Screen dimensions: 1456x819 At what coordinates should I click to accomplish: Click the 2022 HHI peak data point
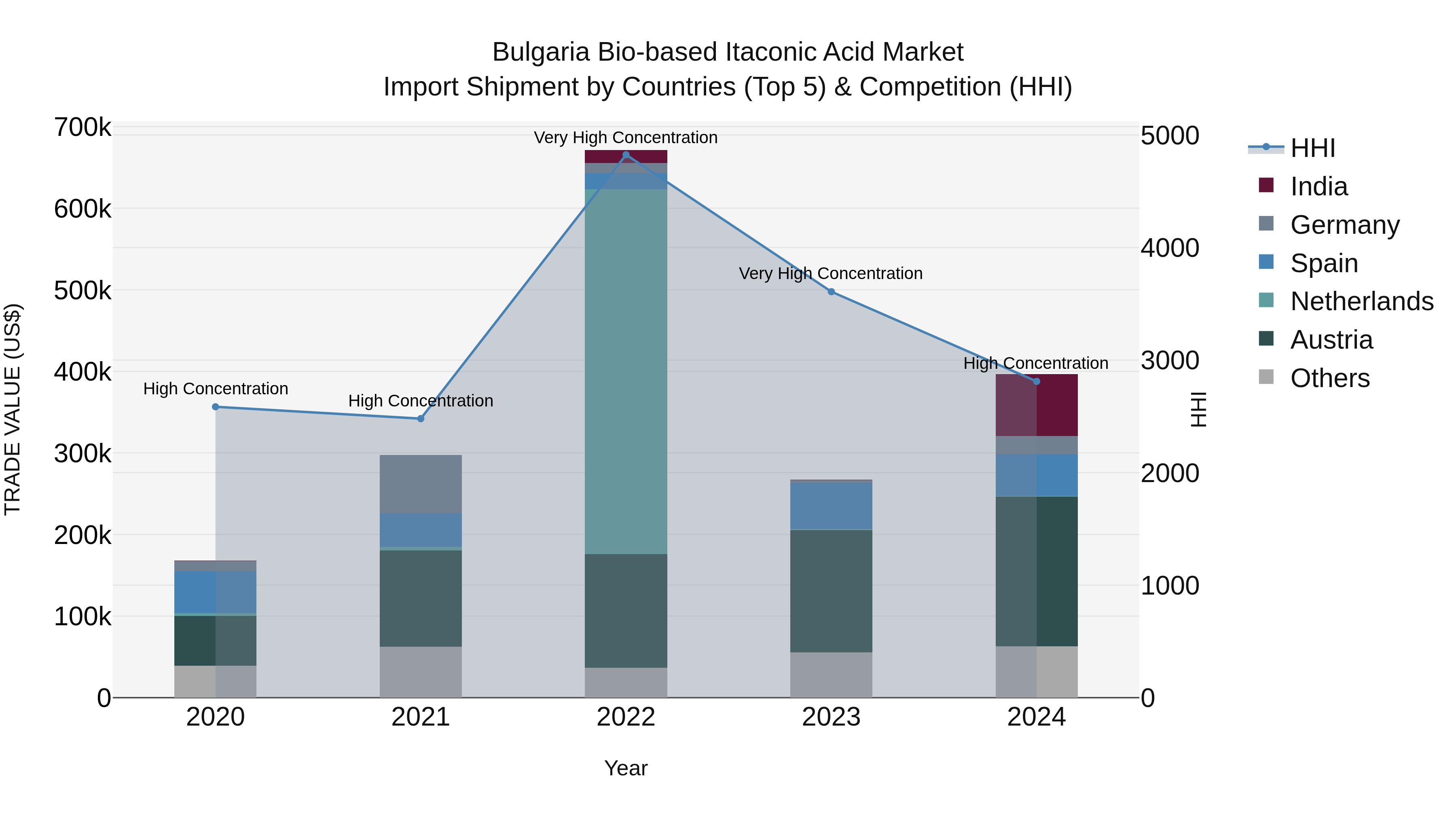point(626,155)
